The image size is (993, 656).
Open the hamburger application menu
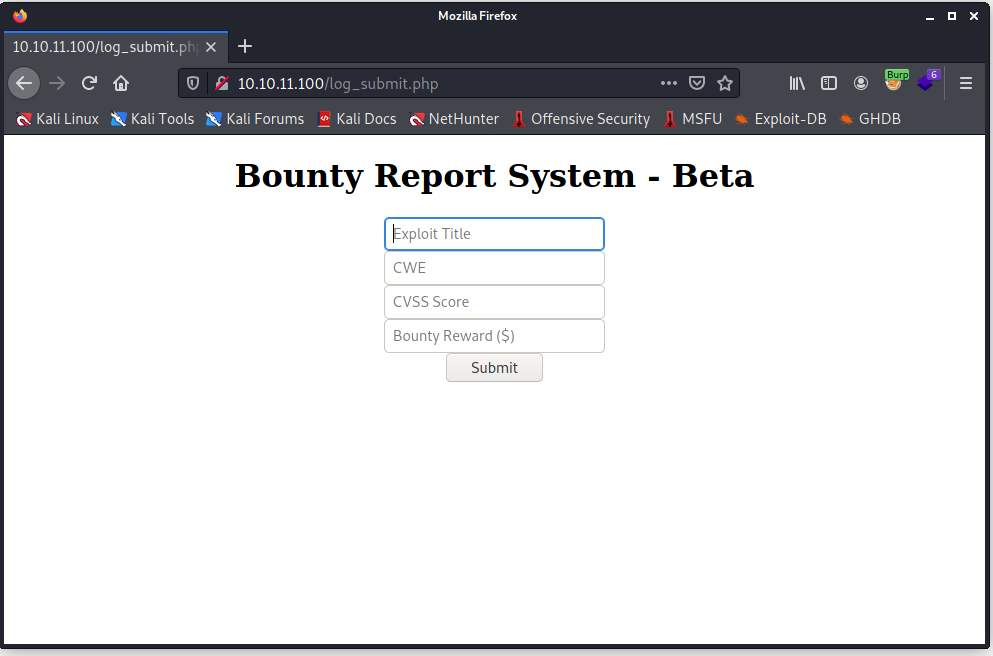966,83
